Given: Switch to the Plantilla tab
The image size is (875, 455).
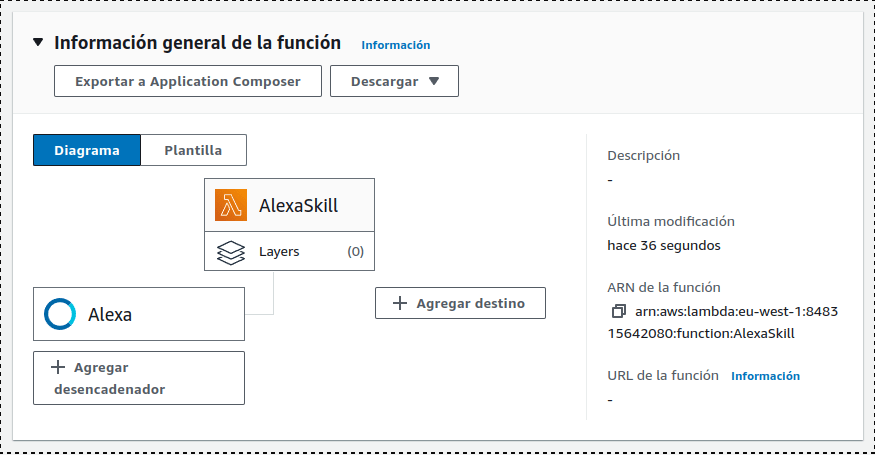Looking at the screenshot, I should click(193, 150).
